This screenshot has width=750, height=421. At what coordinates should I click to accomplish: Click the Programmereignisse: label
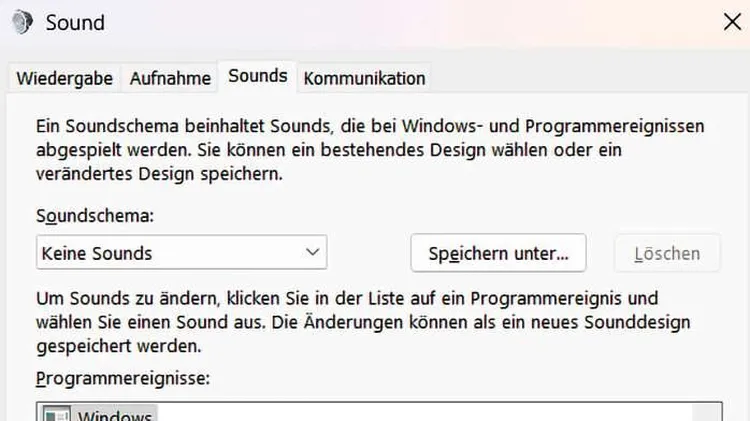(123, 378)
